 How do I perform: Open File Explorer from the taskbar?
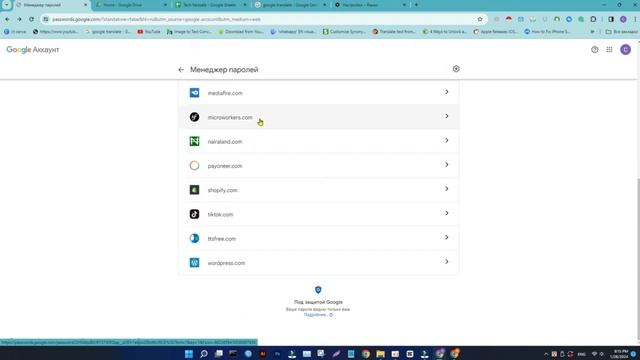click(x=380, y=353)
